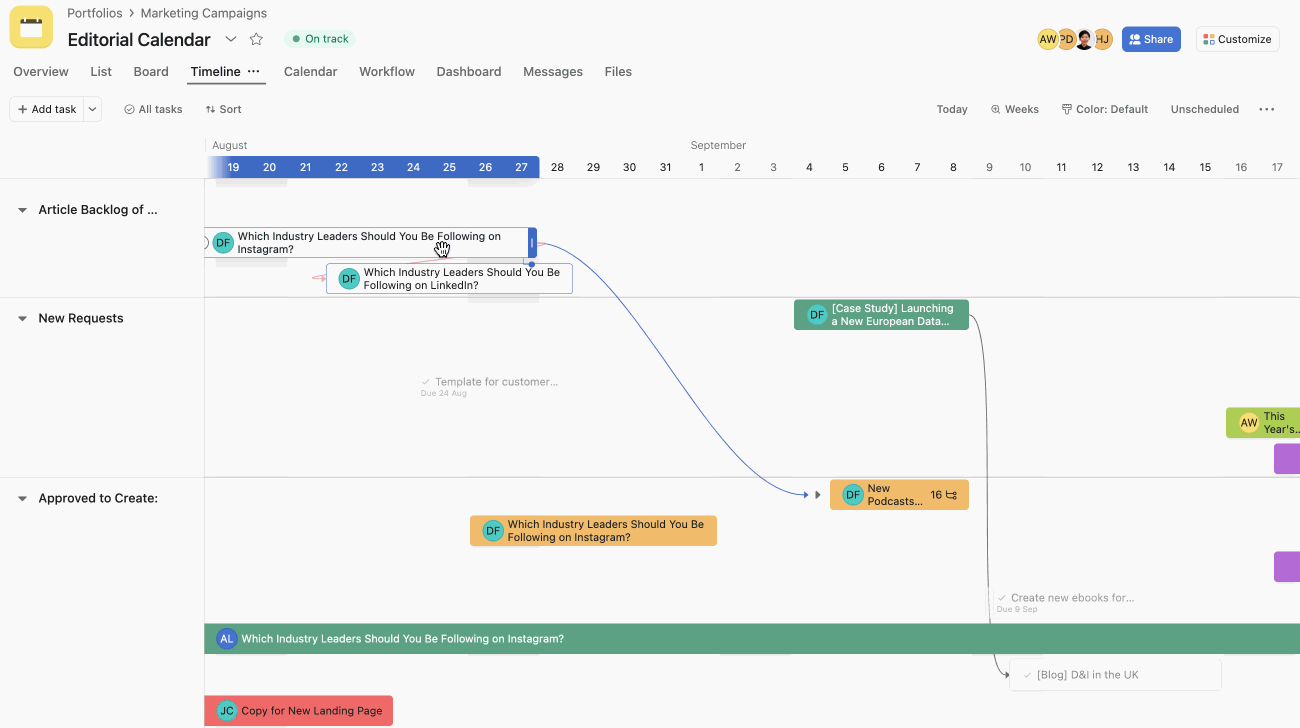
Task: Click the Share button
Action: (1150, 39)
